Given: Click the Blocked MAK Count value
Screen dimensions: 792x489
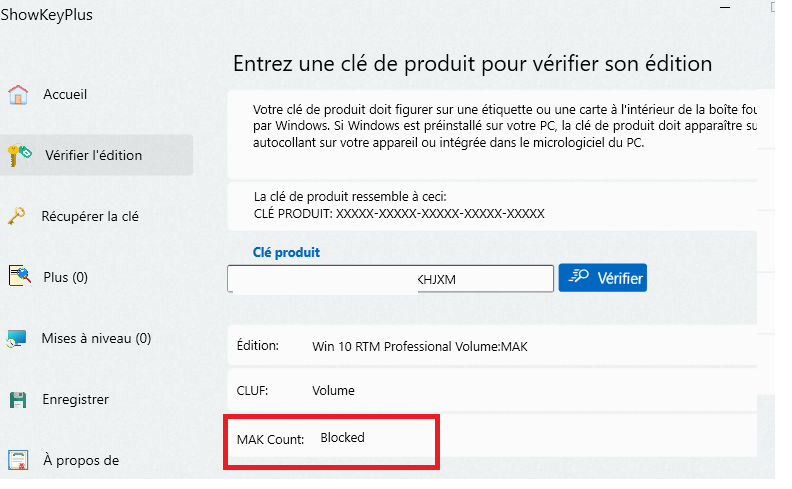Looking at the screenshot, I should click(342, 437).
